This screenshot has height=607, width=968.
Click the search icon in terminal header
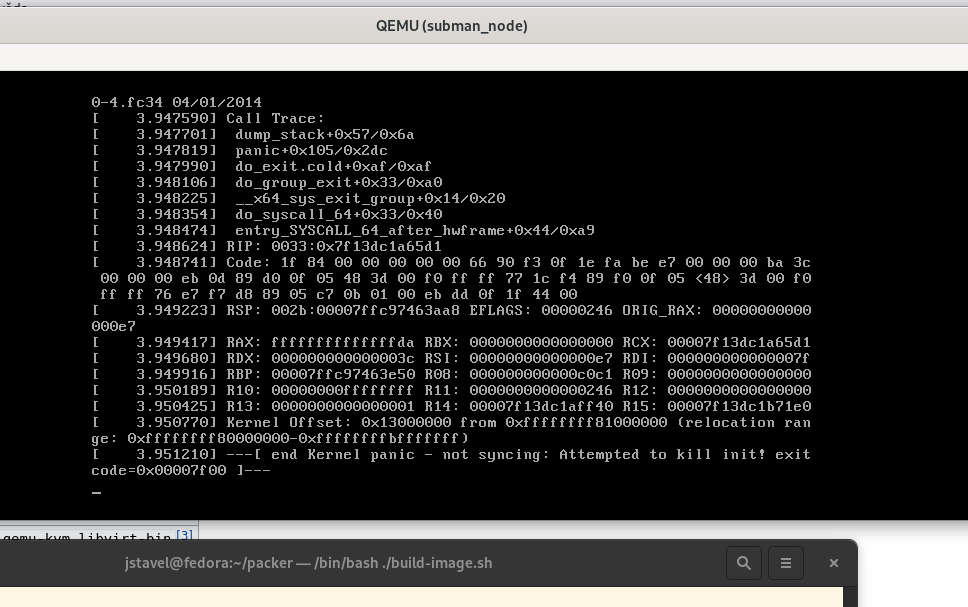click(x=743, y=563)
